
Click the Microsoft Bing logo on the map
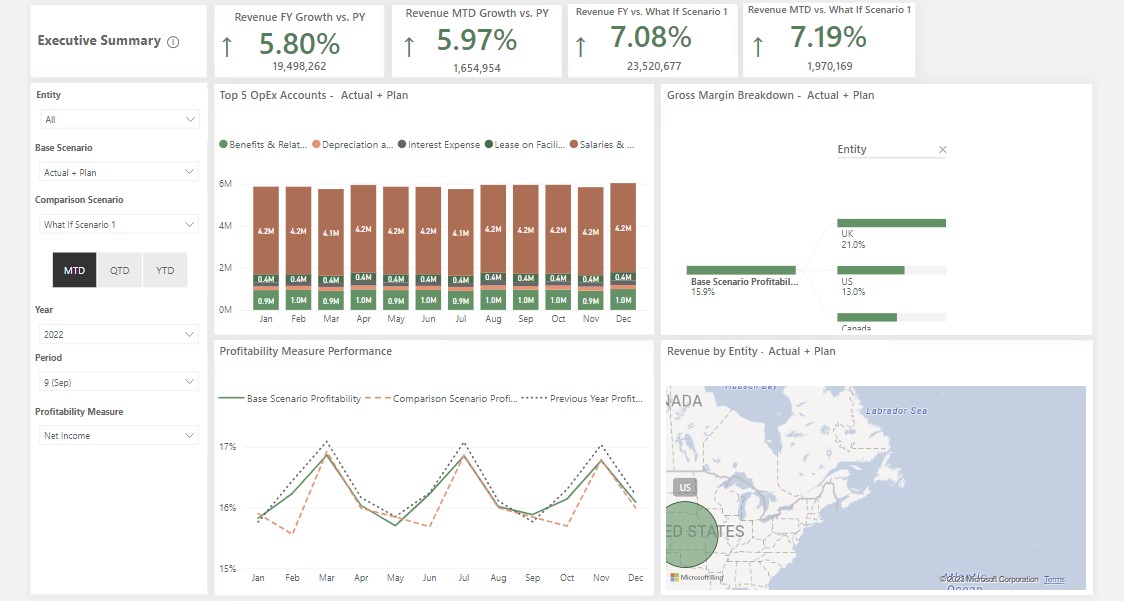point(695,578)
